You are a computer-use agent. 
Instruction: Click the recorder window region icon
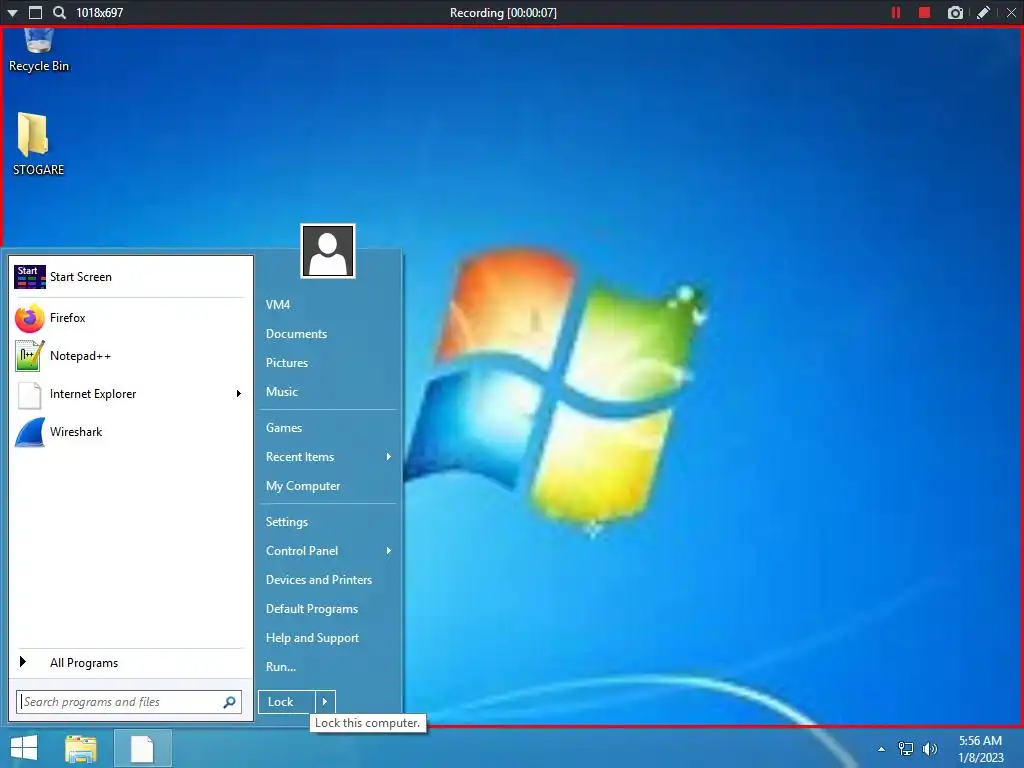[x=36, y=12]
